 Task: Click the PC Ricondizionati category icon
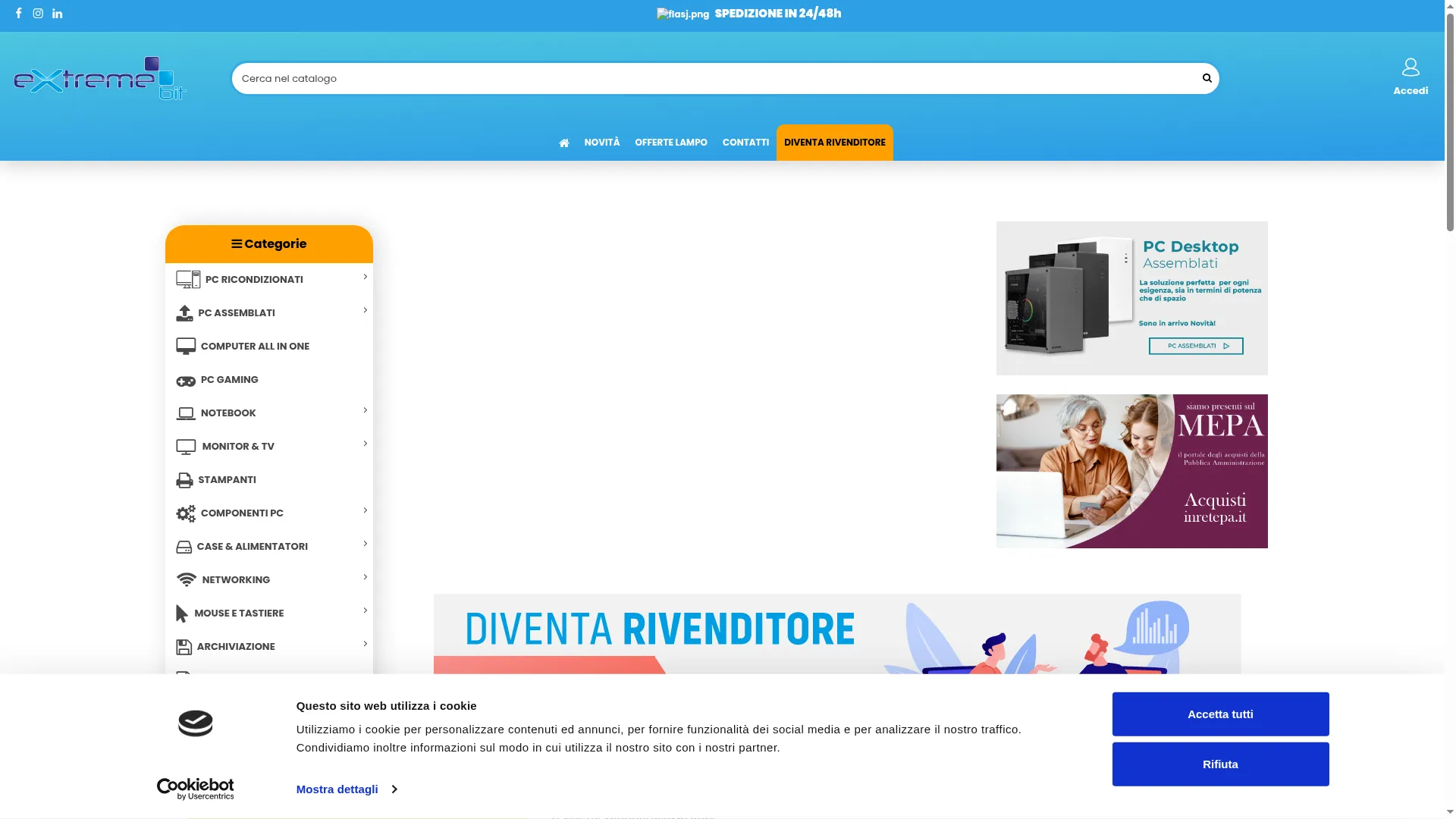[188, 279]
